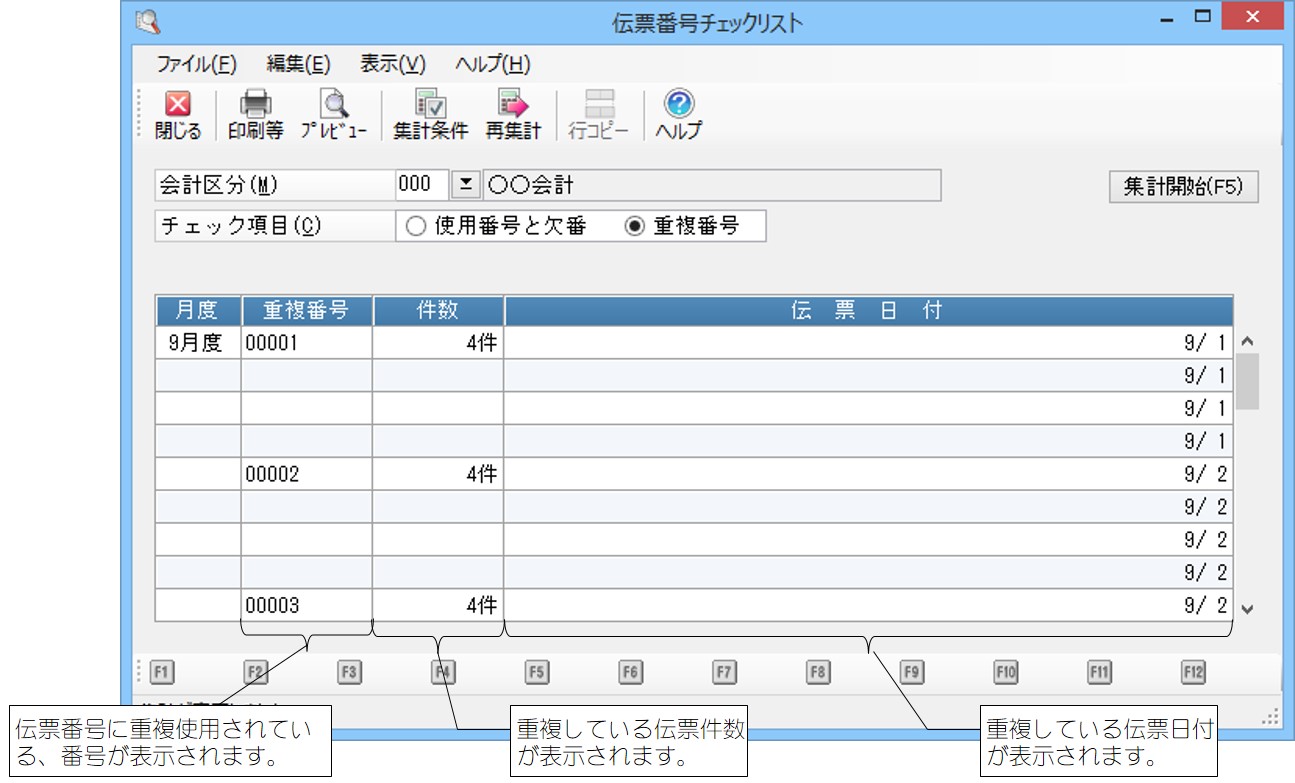Click the F5 function key button
Screen dimensions: 1295x783
[x=536, y=673]
